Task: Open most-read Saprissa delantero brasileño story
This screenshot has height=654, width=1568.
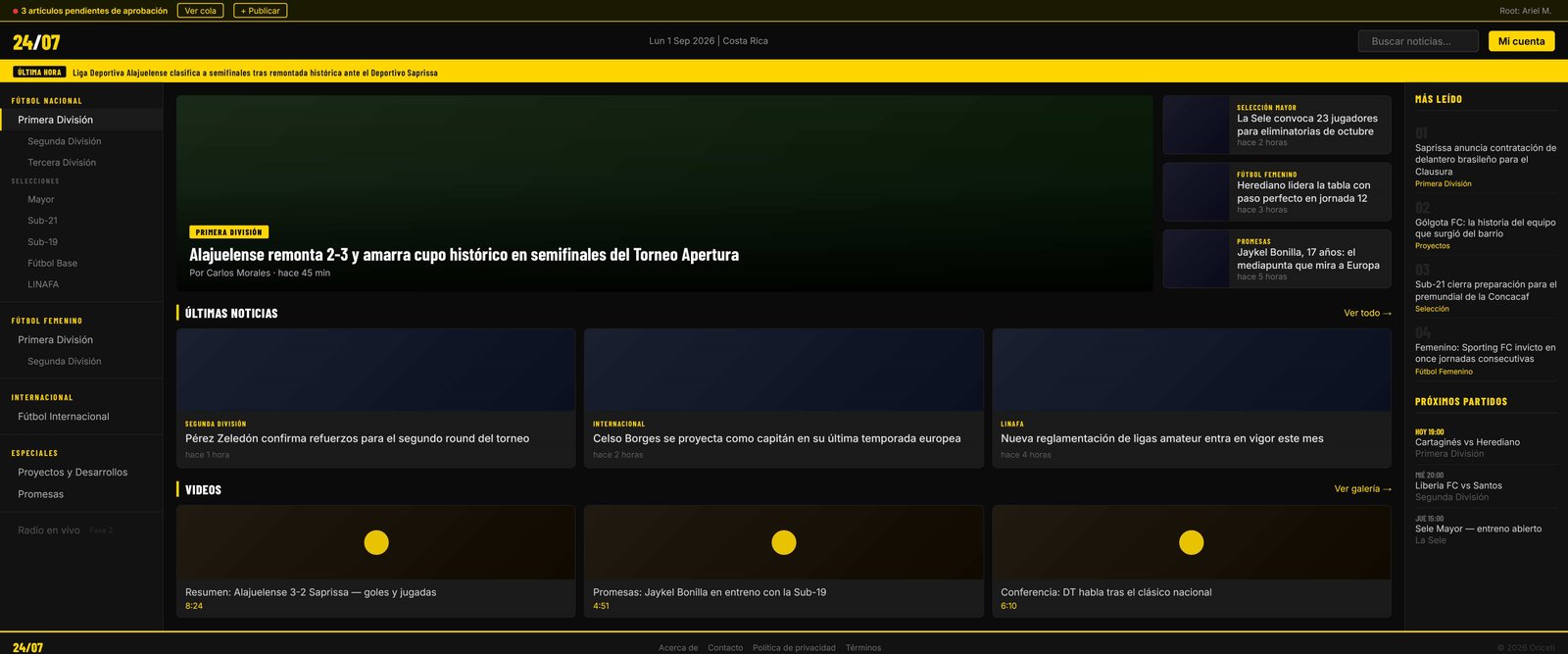Action: click(x=1486, y=160)
